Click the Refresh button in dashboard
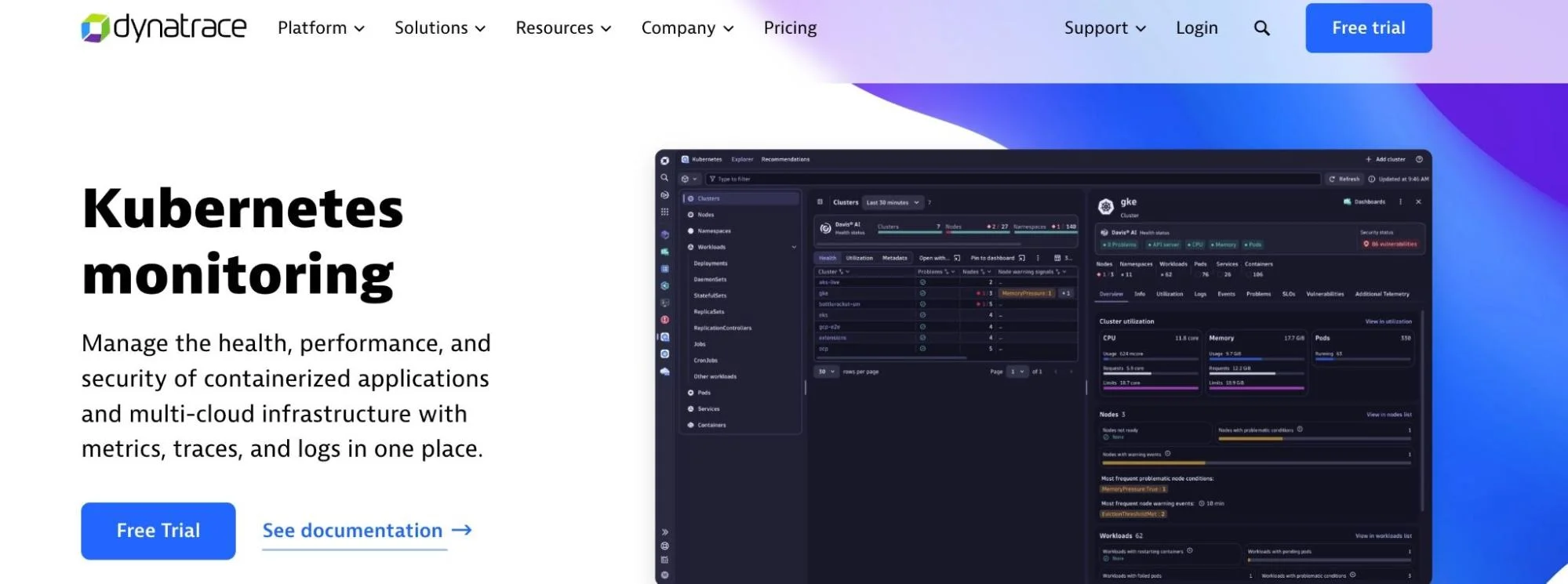Viewport: 1568px width, 584px height. pos(1344,179)
